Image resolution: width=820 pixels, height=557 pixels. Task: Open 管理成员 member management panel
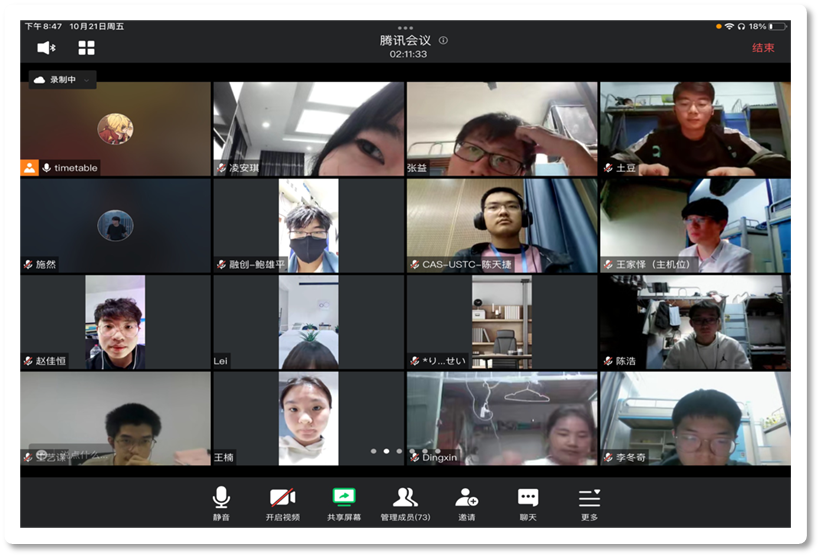(405, 502)
